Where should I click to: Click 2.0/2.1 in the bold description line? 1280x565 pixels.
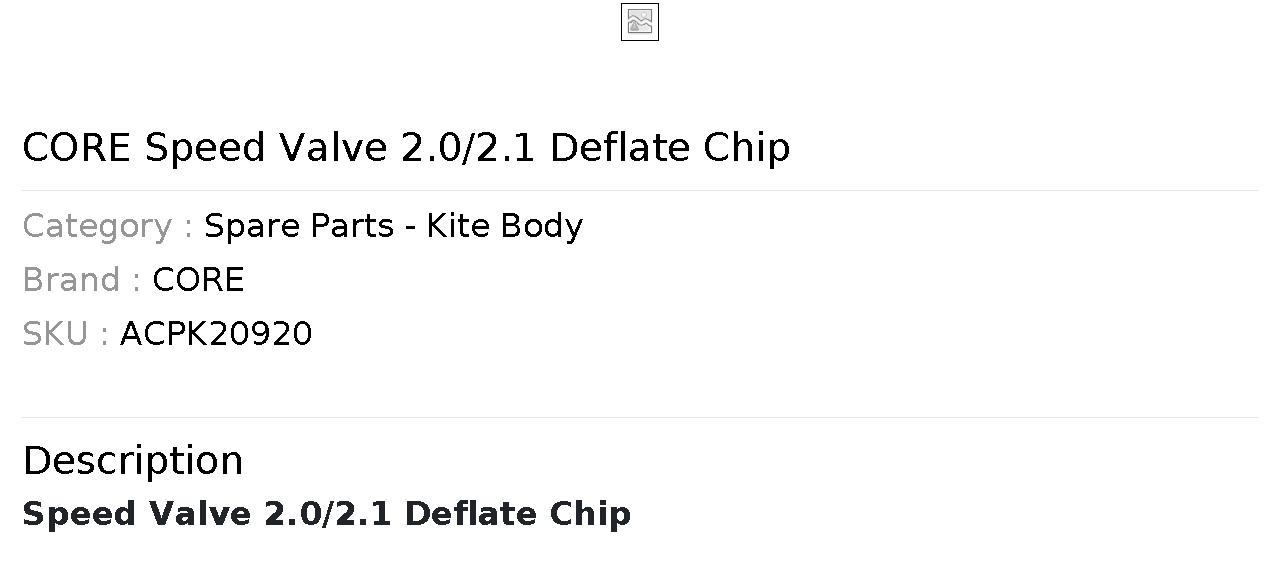point(328,514)
